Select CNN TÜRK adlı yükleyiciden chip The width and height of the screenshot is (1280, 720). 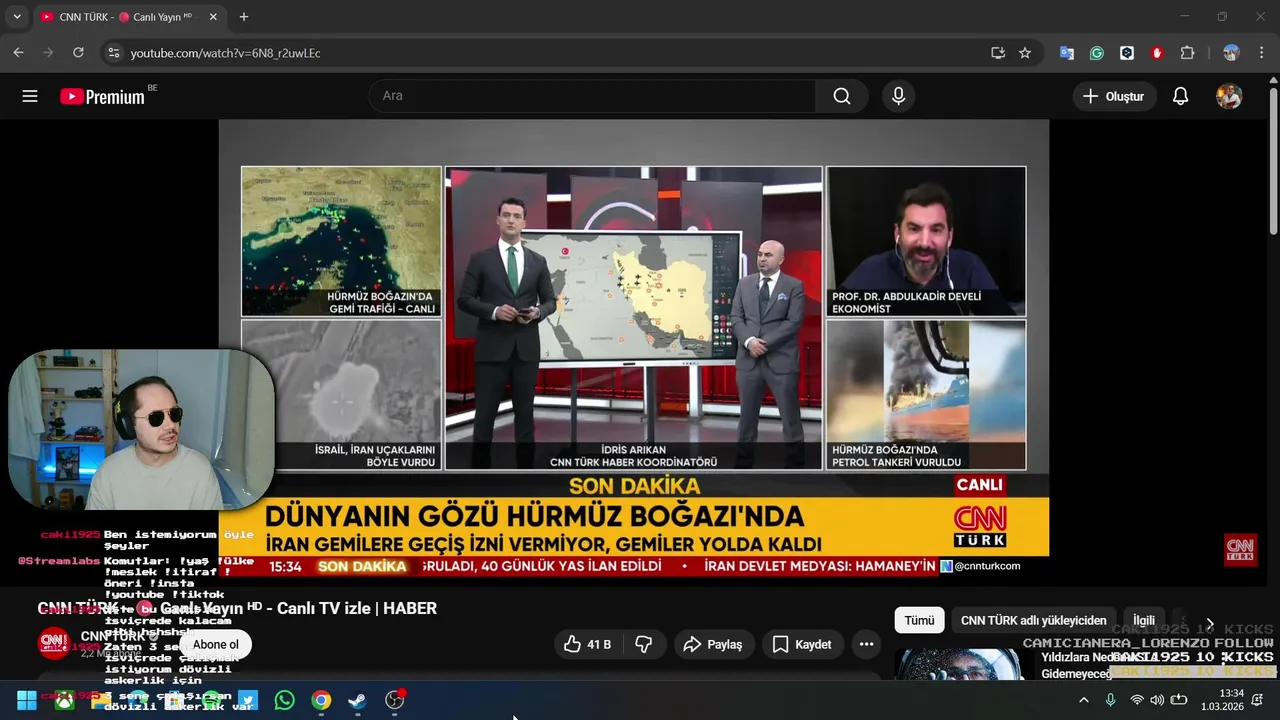pyautogui.click(x=1033, y=620)
